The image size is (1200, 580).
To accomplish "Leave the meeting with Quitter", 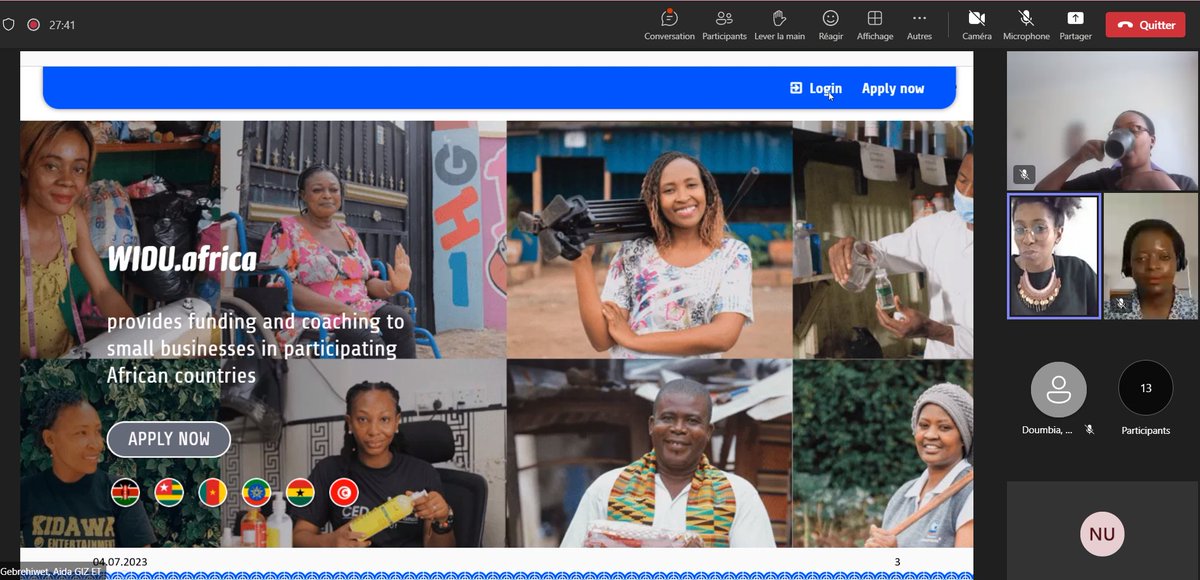I will click(1145, 25).
